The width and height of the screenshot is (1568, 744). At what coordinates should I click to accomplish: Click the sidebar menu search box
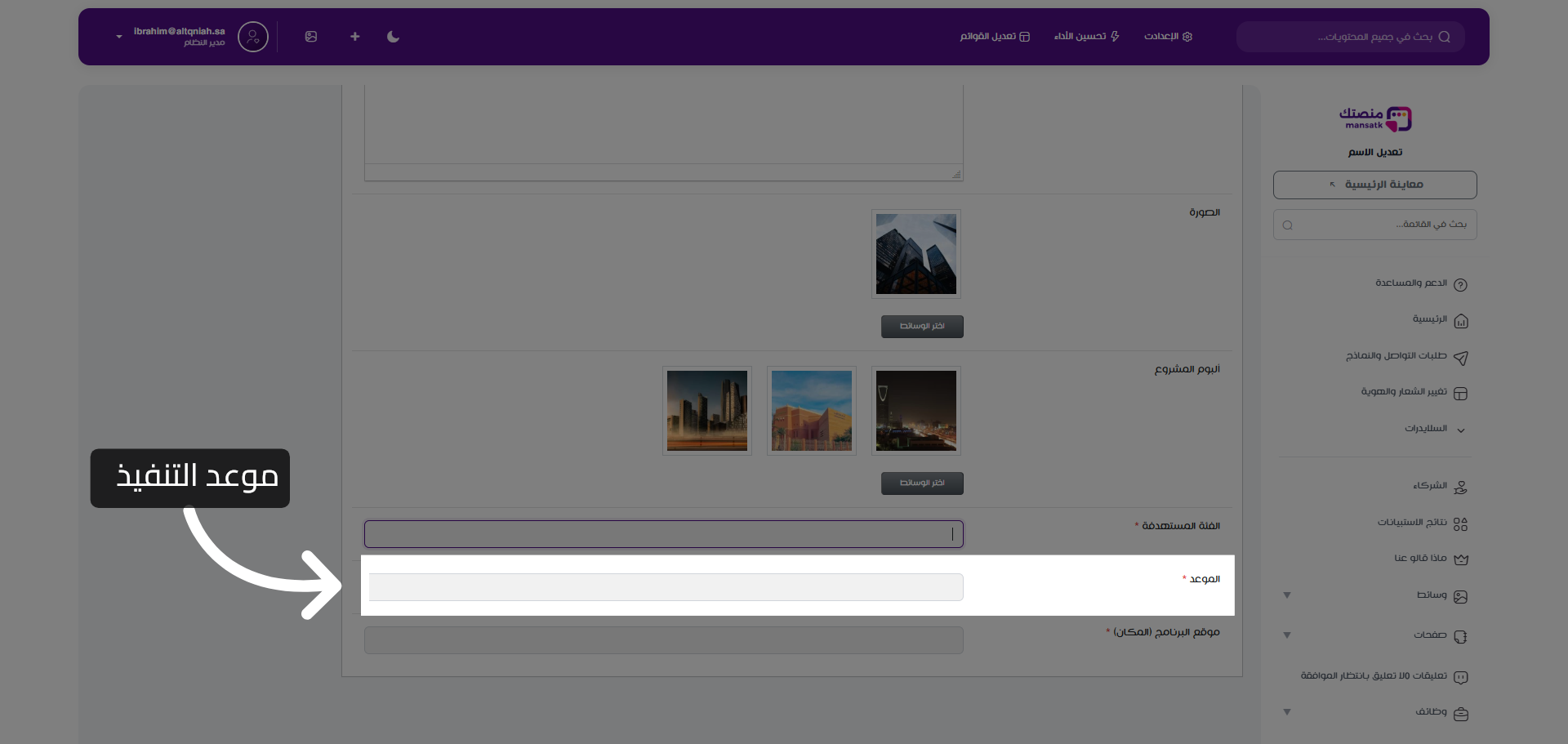[1374, 225]
